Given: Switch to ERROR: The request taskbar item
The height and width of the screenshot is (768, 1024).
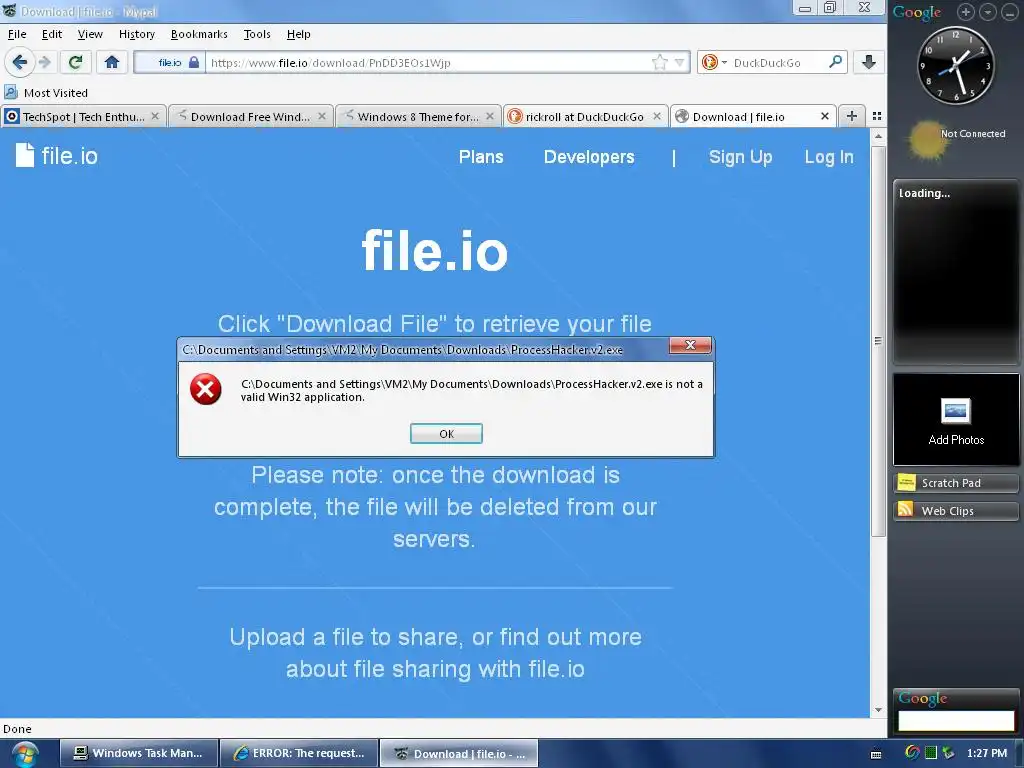Looking at the screenshot, I should click(x=300, y=753).
